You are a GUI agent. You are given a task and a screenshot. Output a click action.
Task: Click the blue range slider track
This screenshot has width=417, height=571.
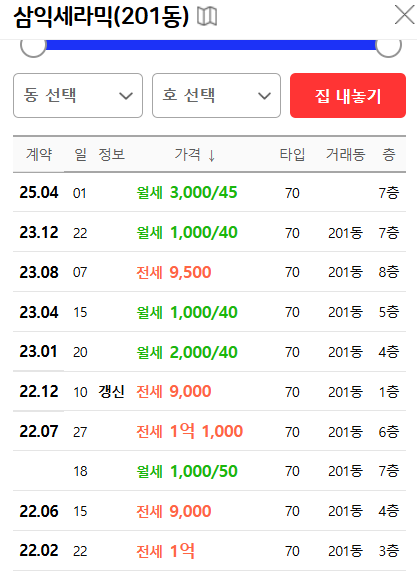click(x=211, y=45)
